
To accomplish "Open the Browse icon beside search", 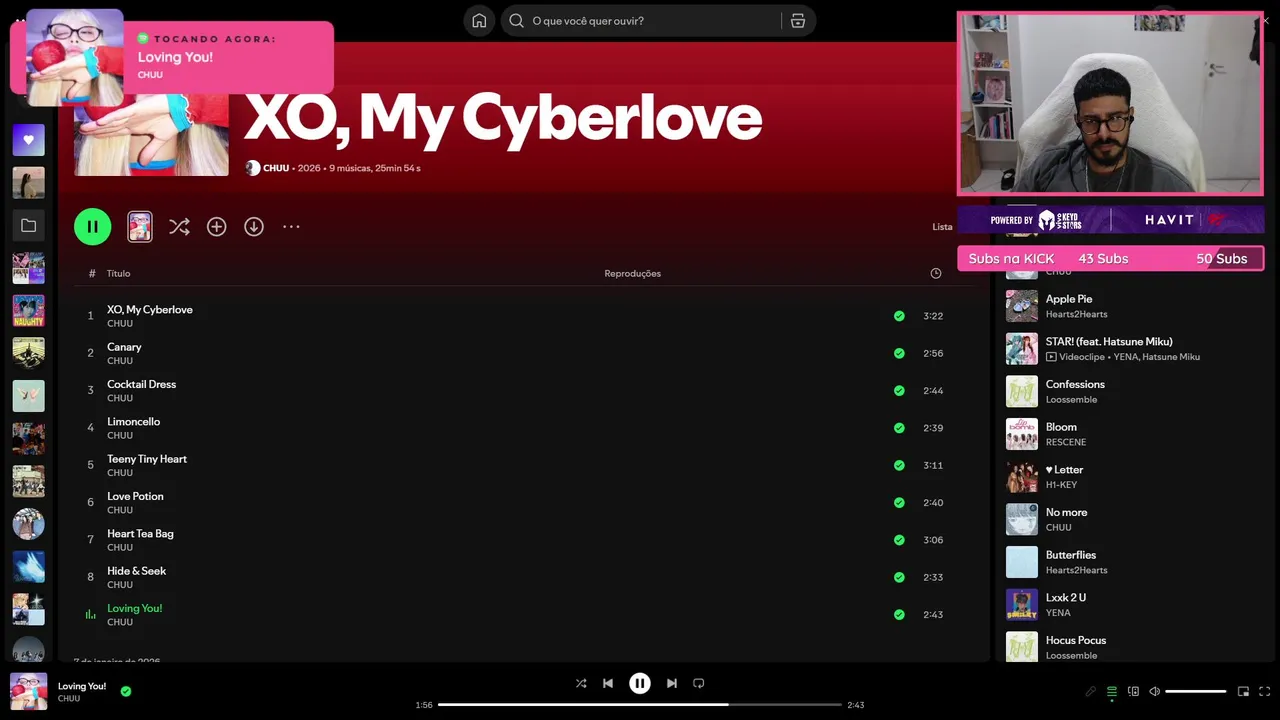I will coord(798,21).
